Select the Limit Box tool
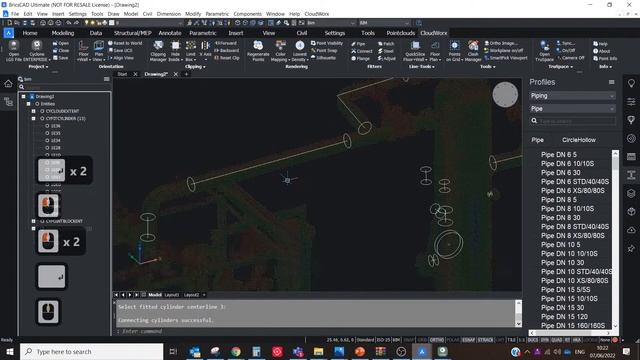 coord(191,51)
